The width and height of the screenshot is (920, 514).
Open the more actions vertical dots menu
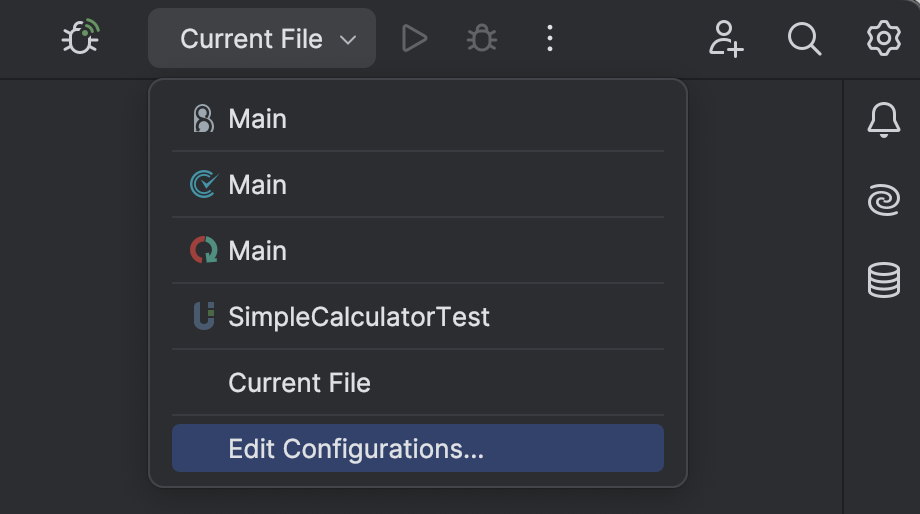549,39
